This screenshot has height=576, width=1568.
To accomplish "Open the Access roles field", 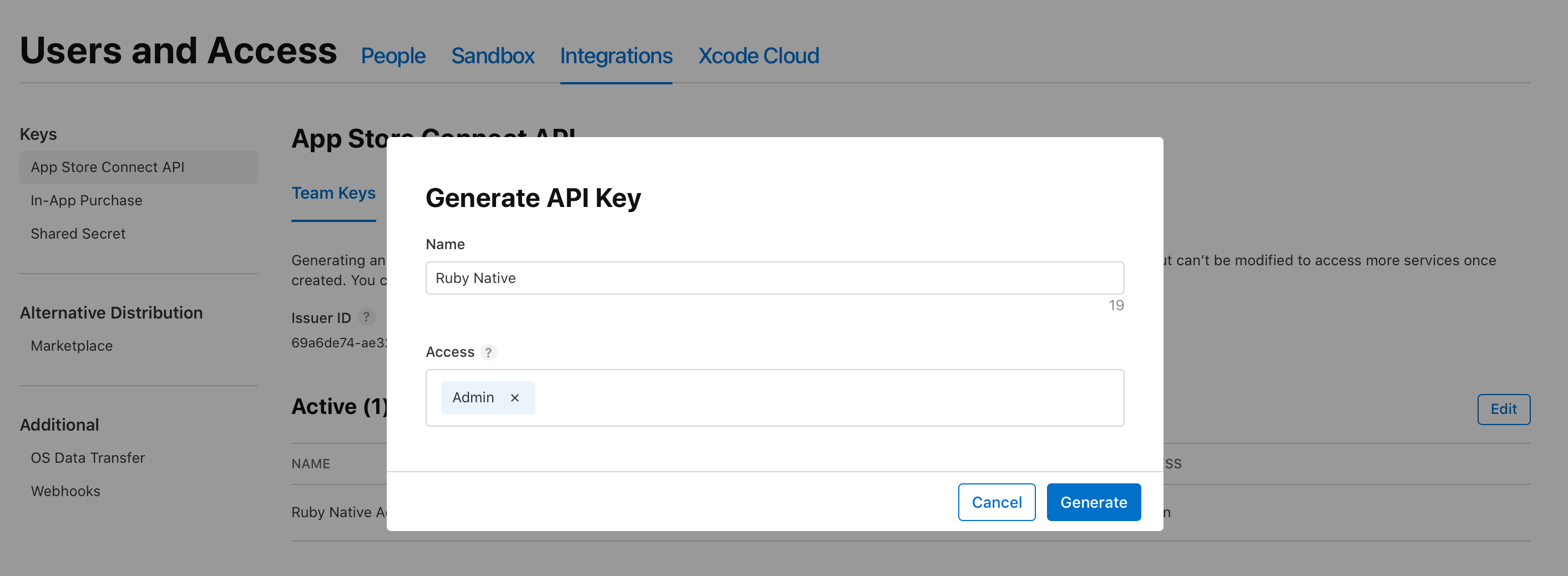I will pyautogui.click(x=774, y=398).
